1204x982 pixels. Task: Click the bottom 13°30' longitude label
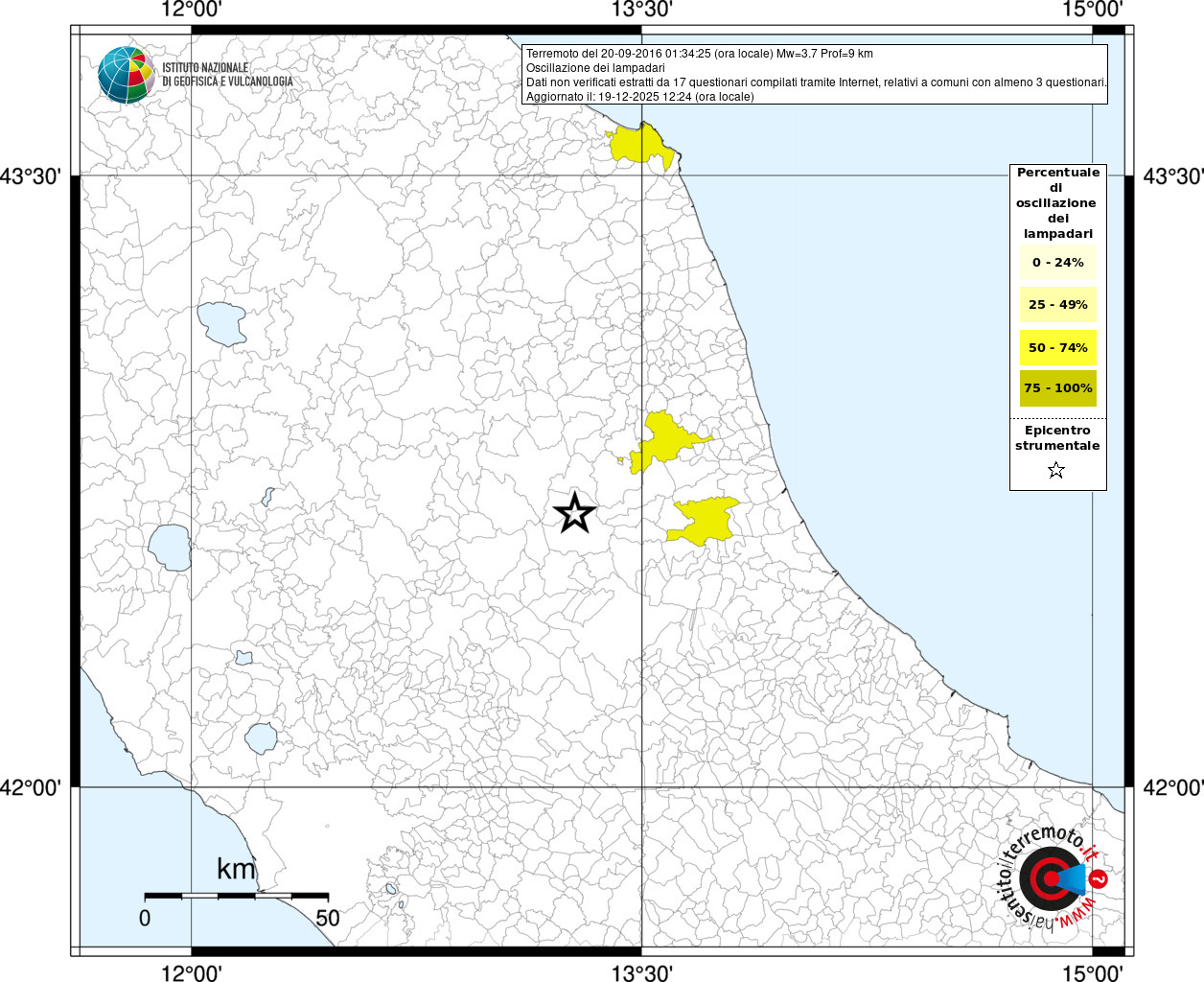click(642, 972)
